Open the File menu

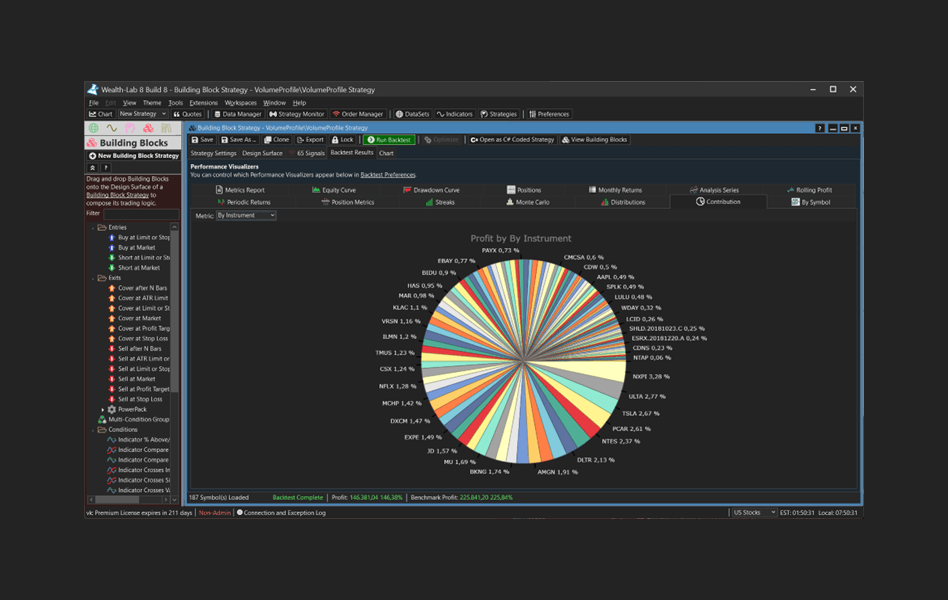point(94,103)
